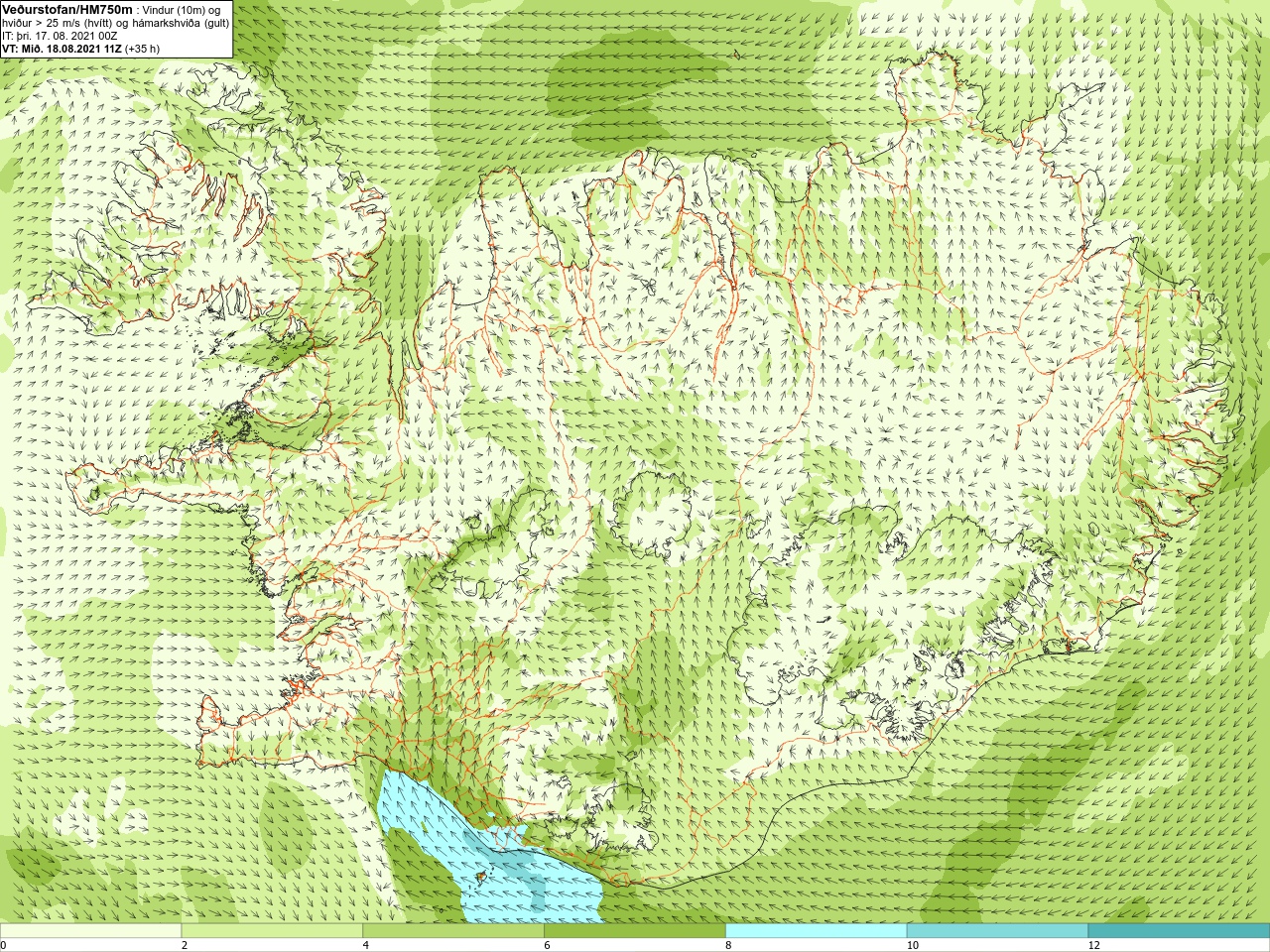Select the turquoise 10–12 m/s color bar segment
The width and height of the screenshot is (1270, 952).
(998, 931)
